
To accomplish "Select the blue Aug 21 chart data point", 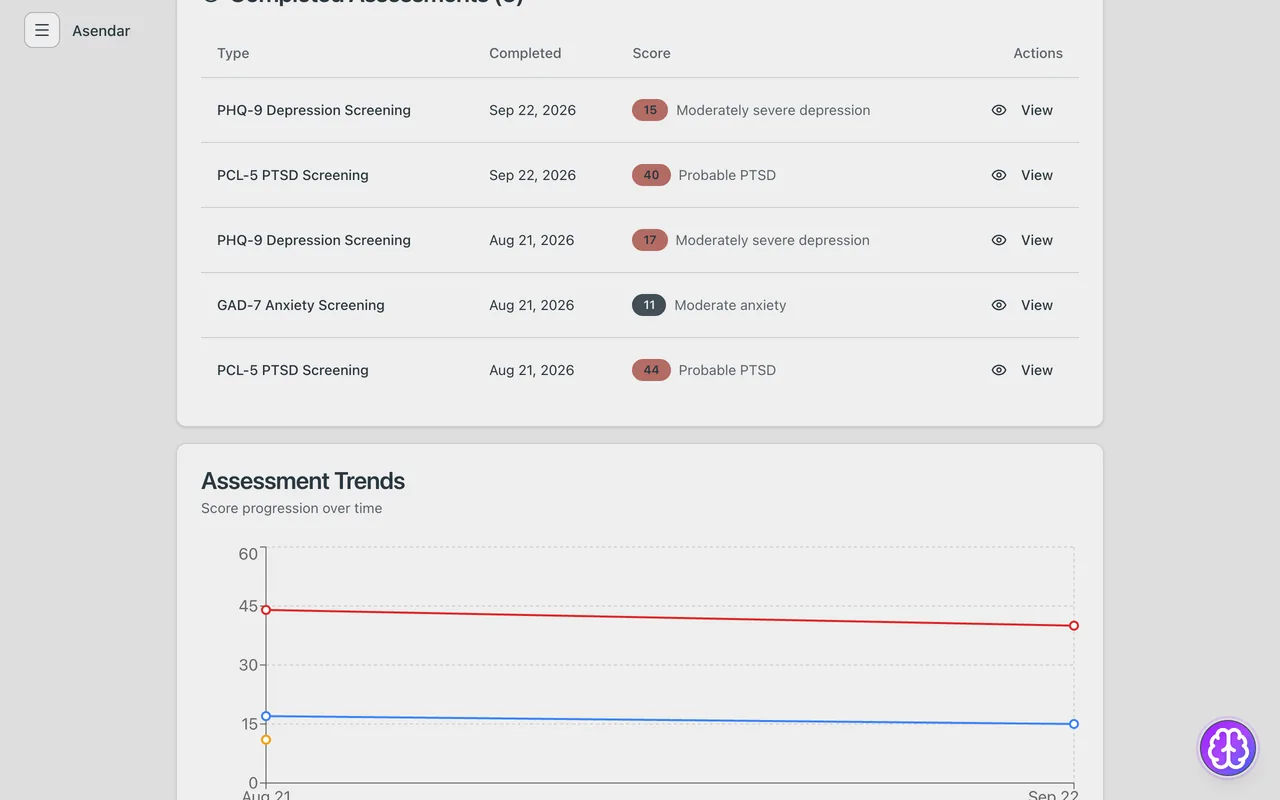I will point(266,716).
